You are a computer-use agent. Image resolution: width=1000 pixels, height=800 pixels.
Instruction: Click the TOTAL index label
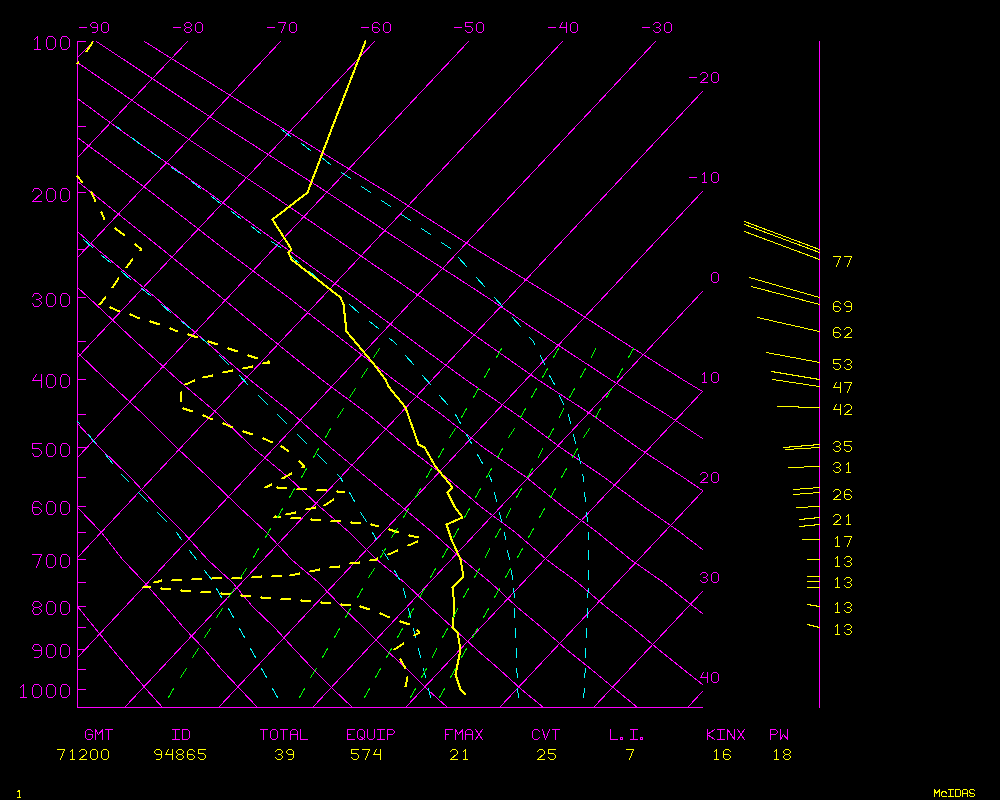[283, 735]
